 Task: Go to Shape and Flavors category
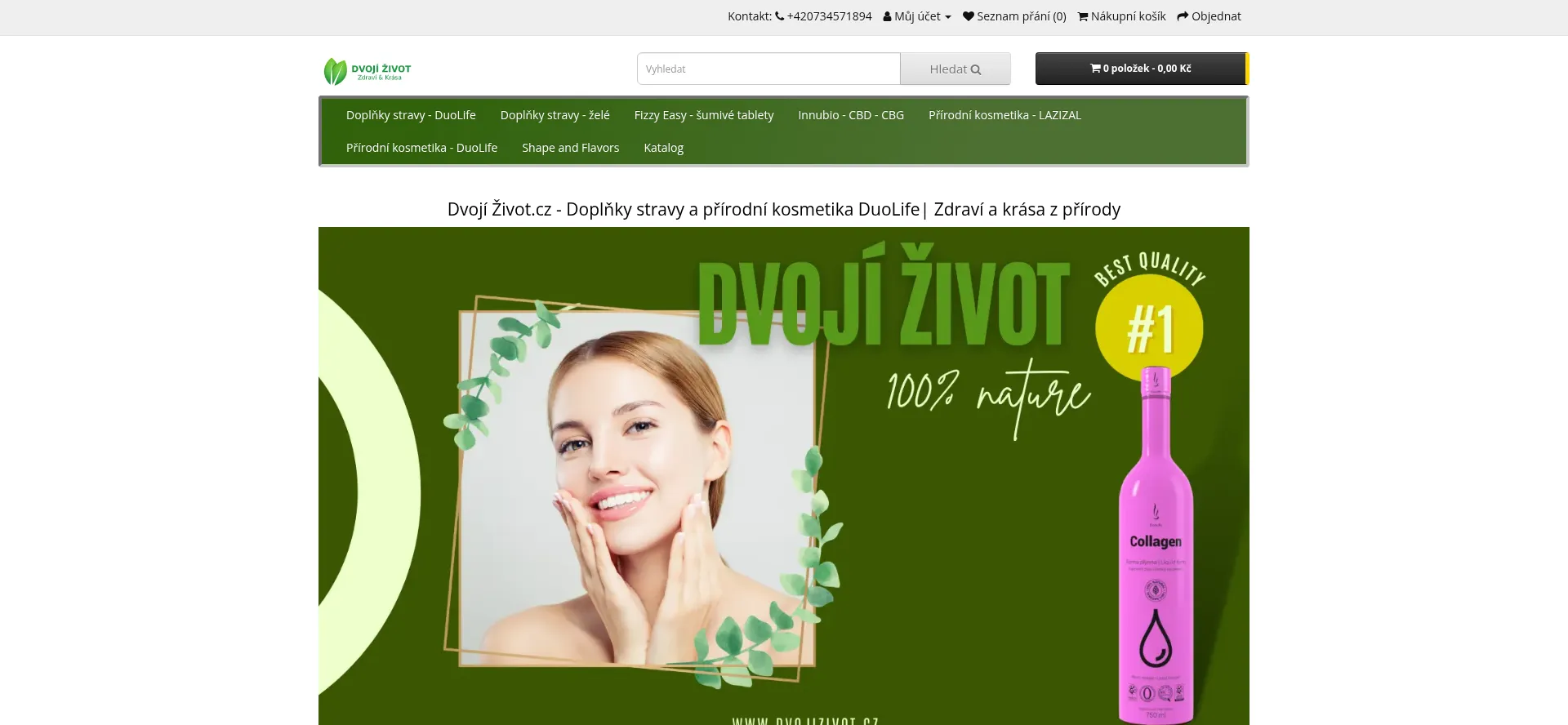571,148
